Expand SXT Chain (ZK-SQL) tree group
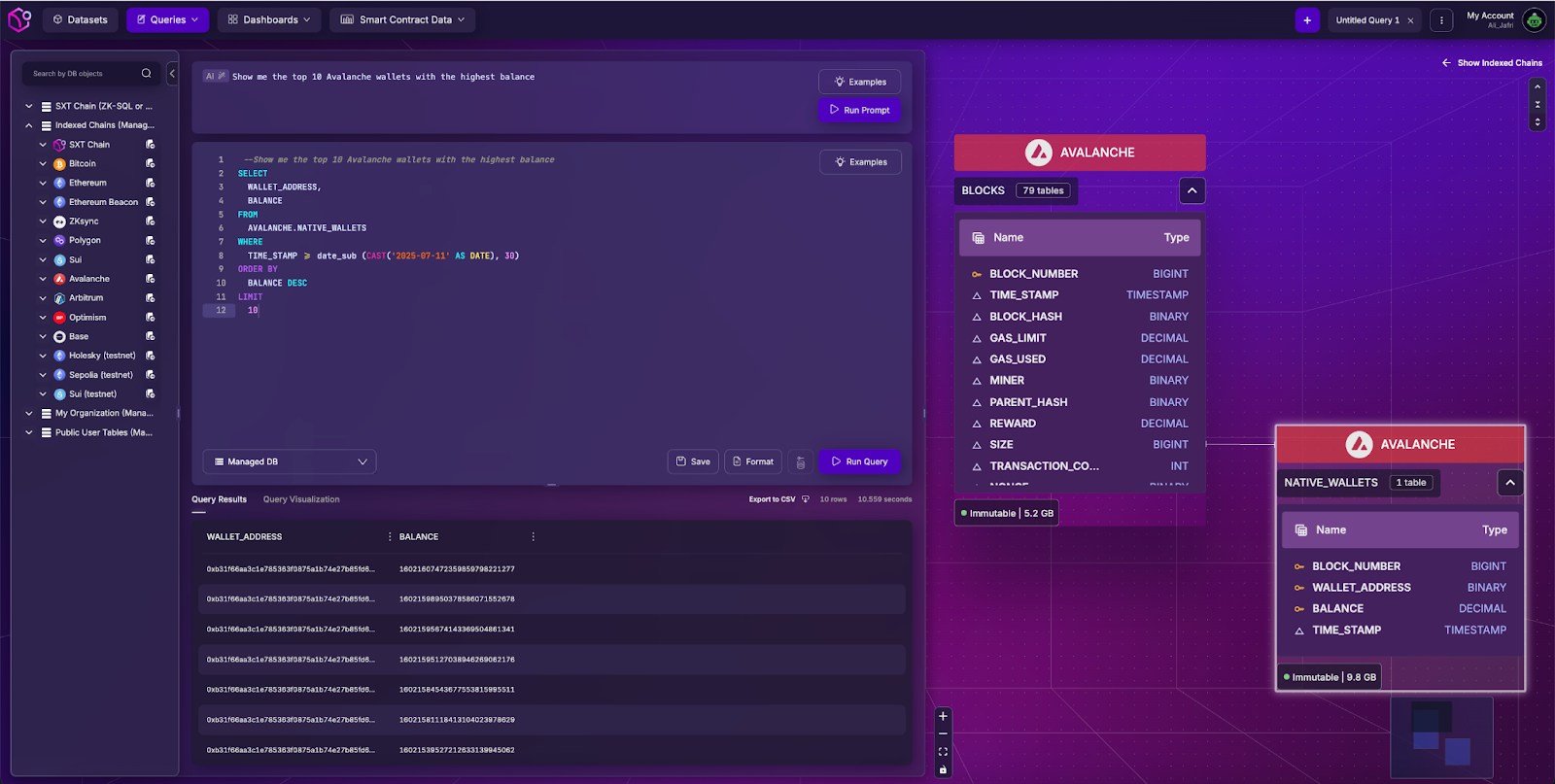Image resolution: width=1555 pixels, height=784 pixels. click(x=28, y=106)
